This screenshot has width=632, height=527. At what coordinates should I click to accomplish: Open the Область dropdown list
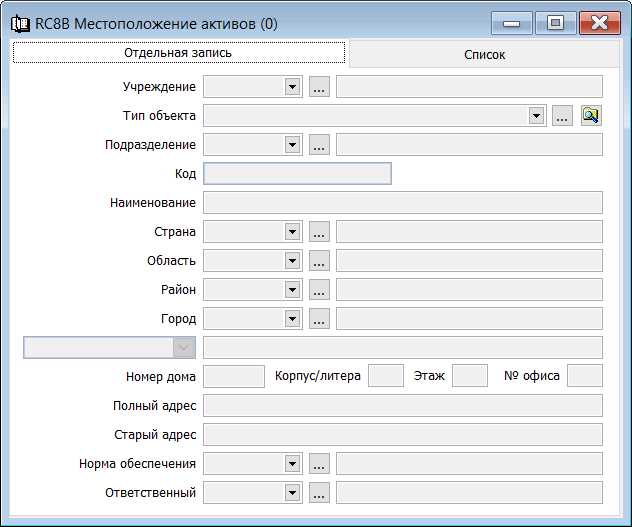(292, 261)
